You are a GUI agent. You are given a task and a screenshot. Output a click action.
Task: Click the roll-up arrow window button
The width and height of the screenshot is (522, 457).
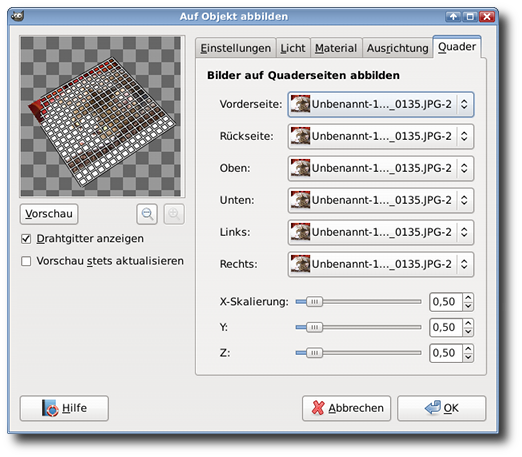pyautogui.click(x=453, y=16)
